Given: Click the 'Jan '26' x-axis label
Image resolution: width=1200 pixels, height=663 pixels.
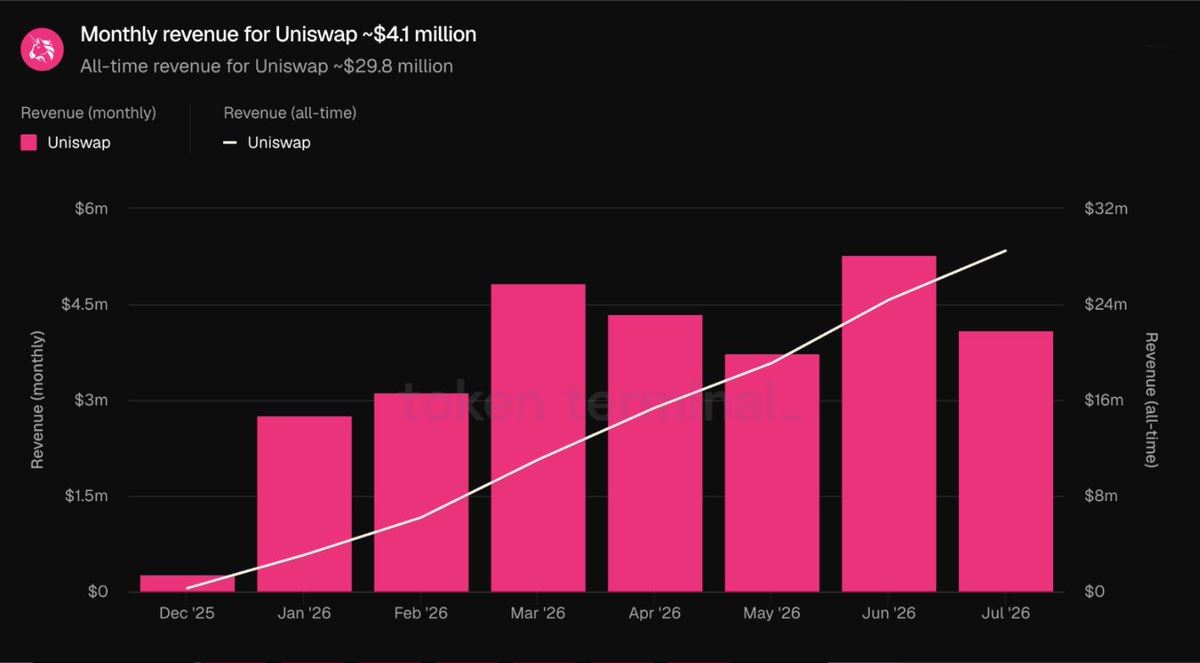Looking at the screenshot, I should (x=304, y=613).
